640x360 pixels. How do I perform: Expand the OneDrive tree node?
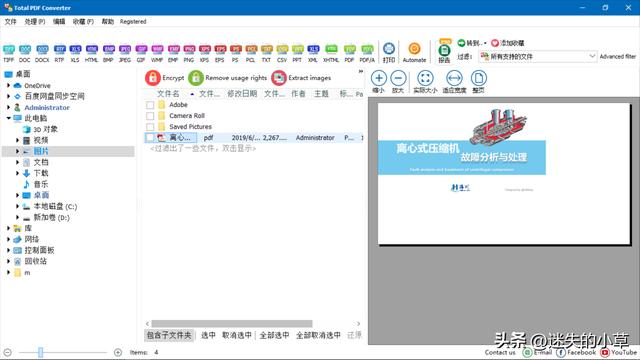[9, 85]
